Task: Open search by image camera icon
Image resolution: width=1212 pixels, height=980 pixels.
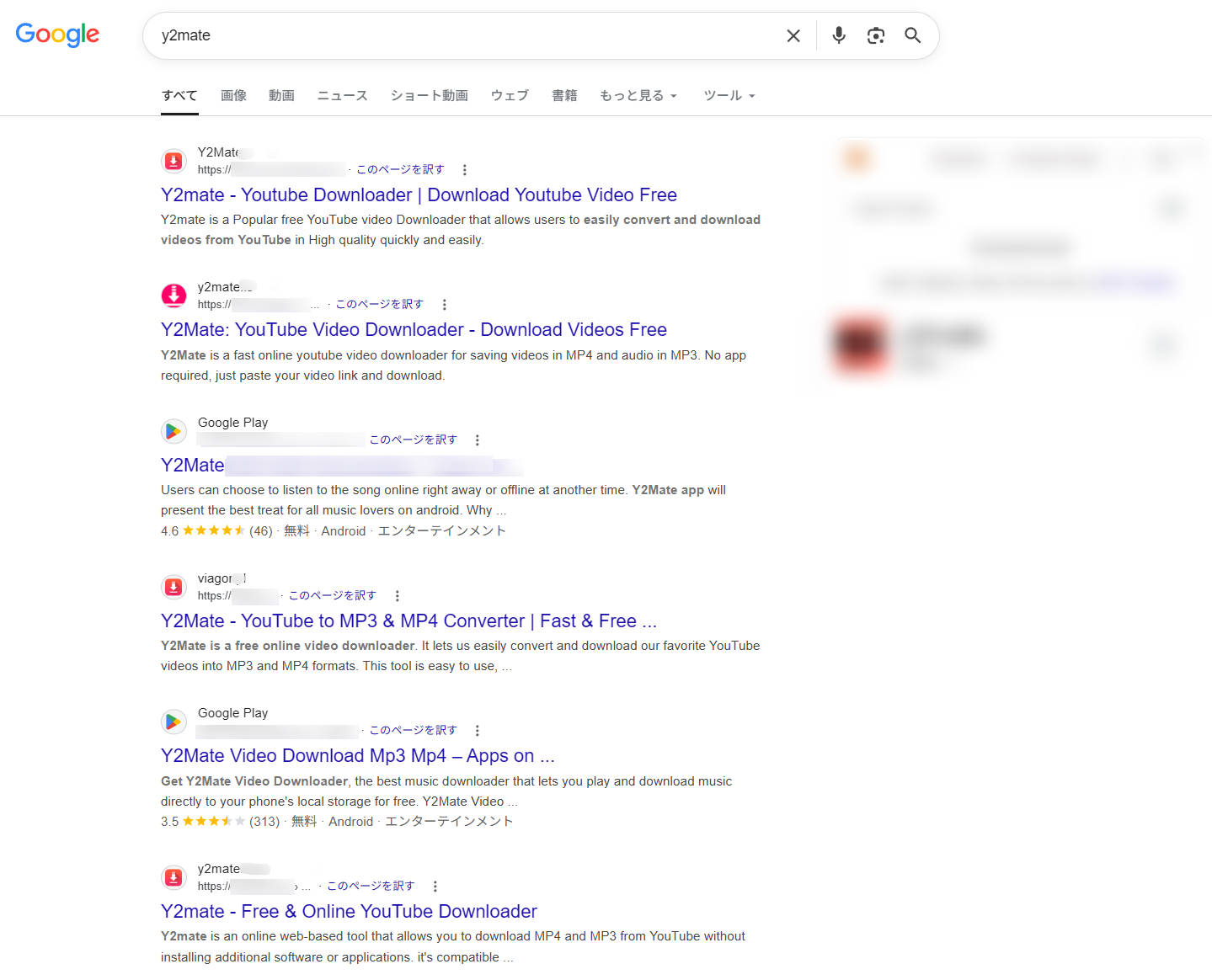Action: point(876,35)
